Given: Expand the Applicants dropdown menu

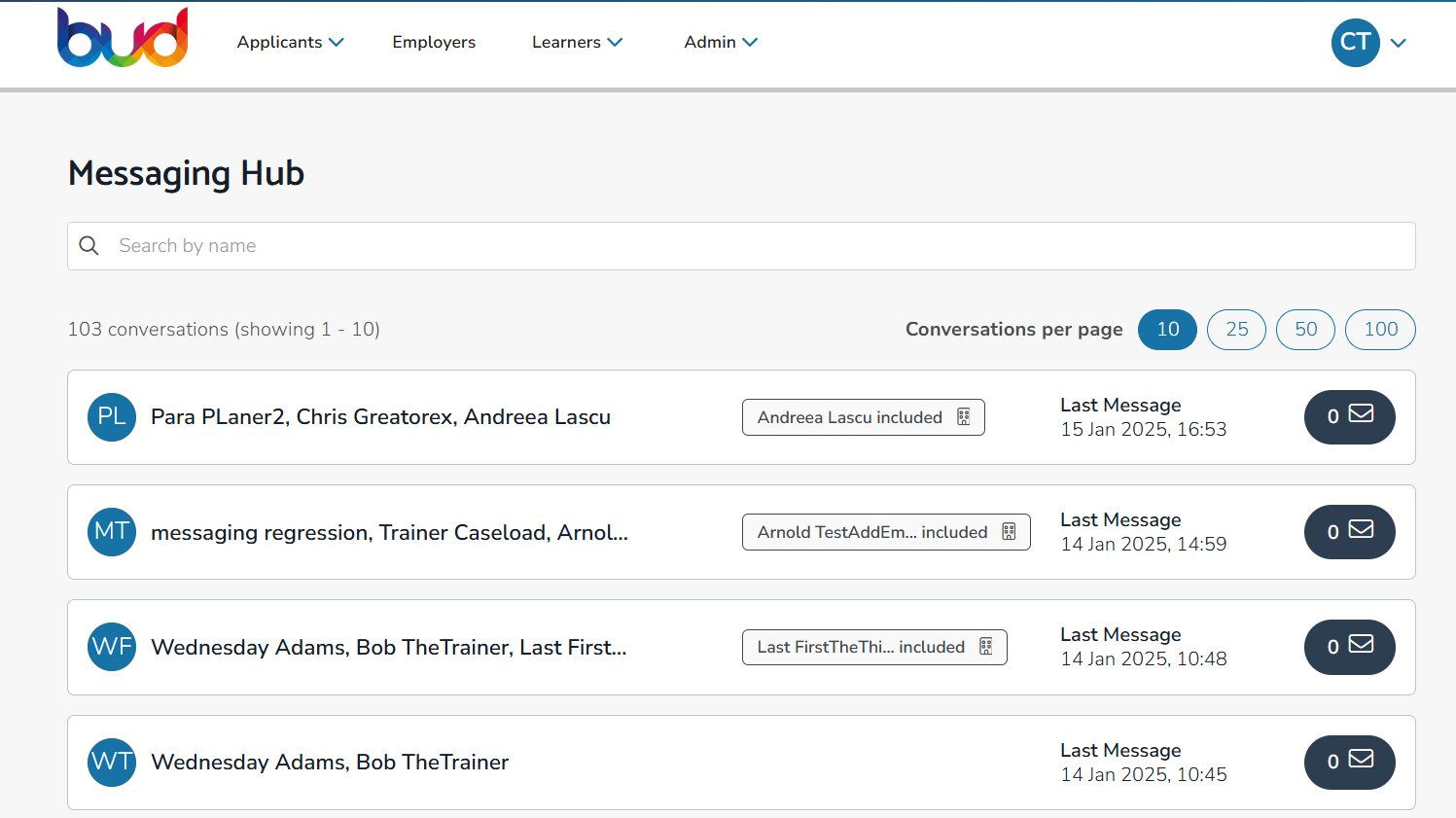Looking at the screenshot, I should (x=290, y=42).
